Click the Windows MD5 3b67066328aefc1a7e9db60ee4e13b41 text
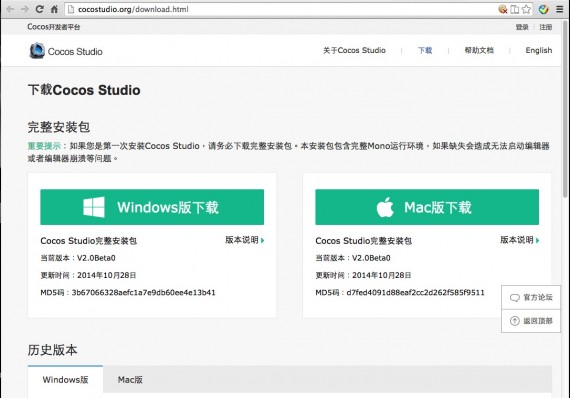This screenshot has height=398, width=570. 144,293
